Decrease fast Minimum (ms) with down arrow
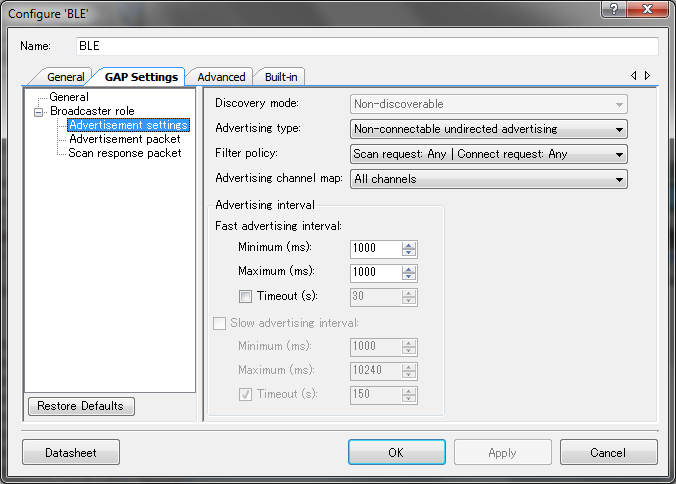The height and width of the screenshot is (484, 676). tap(409, 253)
